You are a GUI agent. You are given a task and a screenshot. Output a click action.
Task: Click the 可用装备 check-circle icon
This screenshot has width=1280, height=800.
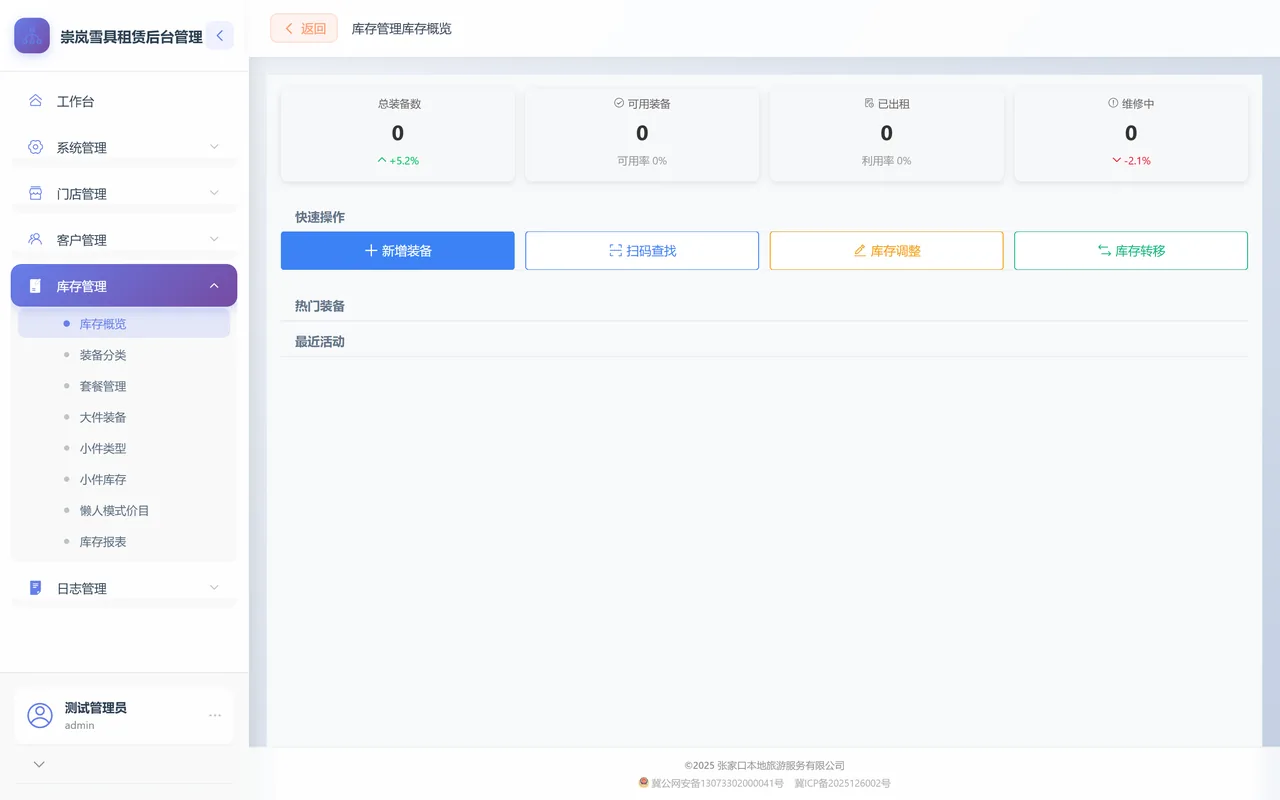click(x=619, y=103)
